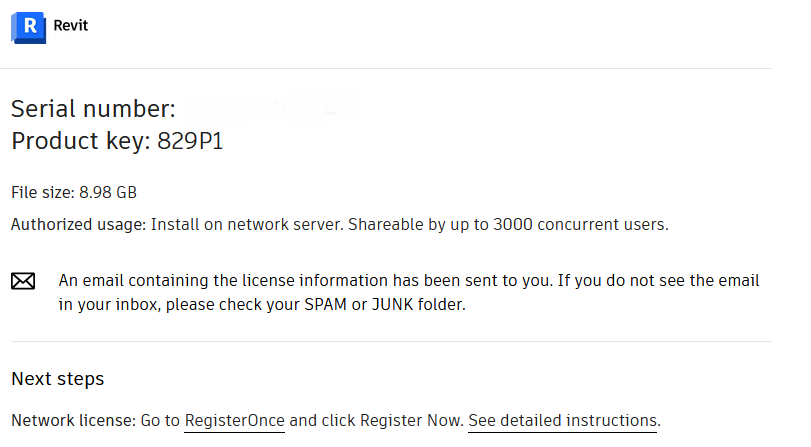Select the product key value 829P1

(190, 141)
